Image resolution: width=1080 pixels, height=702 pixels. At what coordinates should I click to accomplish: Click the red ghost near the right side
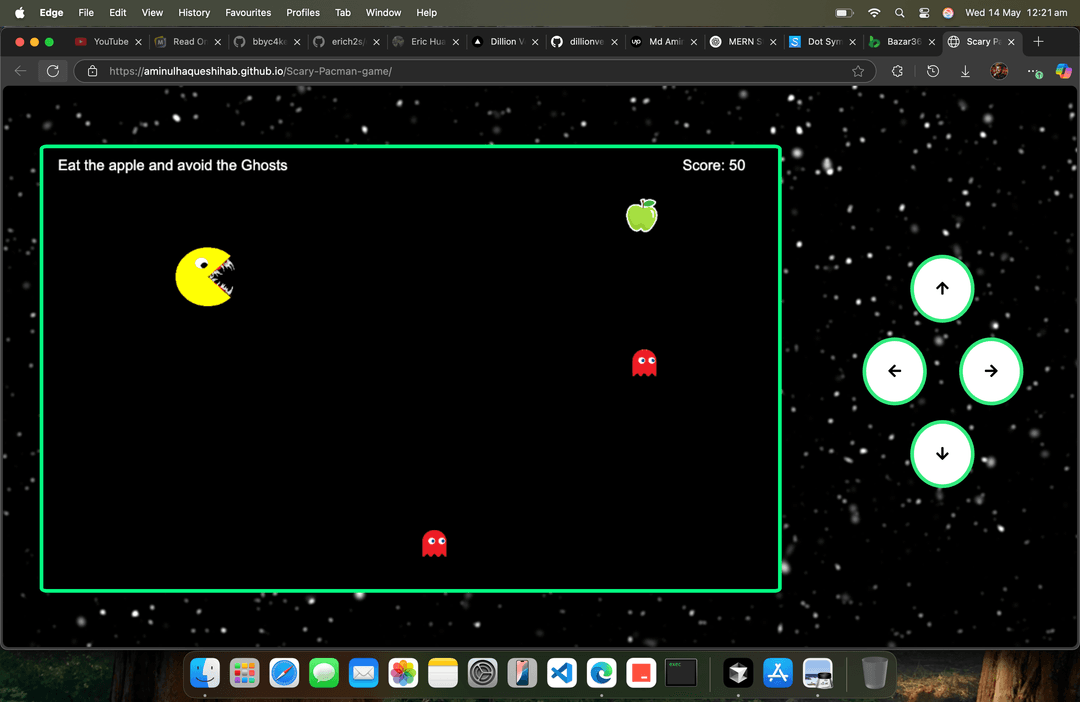click(x=644, y=362)
